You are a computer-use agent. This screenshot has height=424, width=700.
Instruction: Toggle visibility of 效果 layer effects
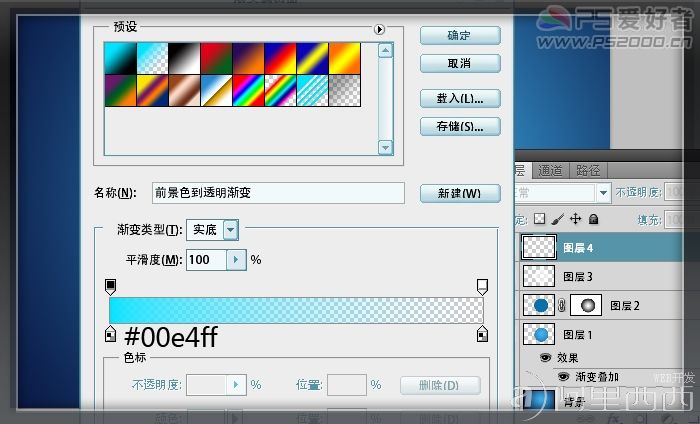click(x=545, y=357)
